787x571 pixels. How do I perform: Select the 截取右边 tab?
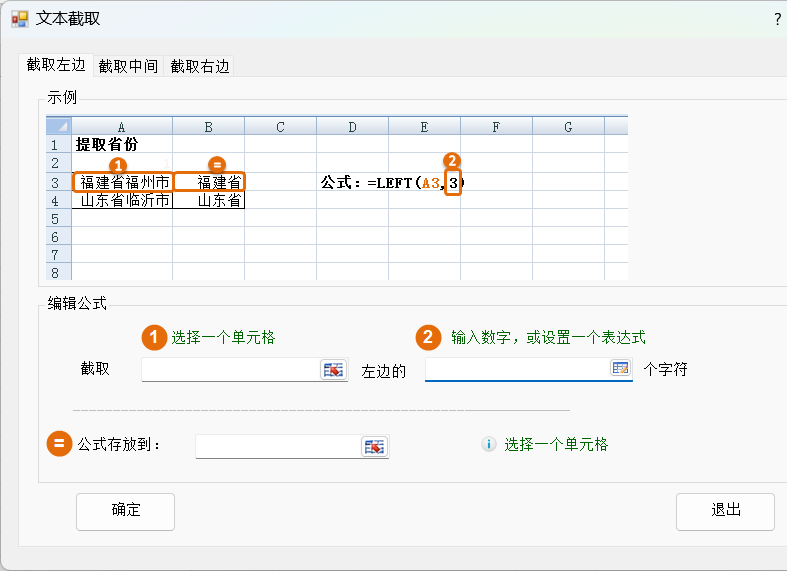click(200, 66)
